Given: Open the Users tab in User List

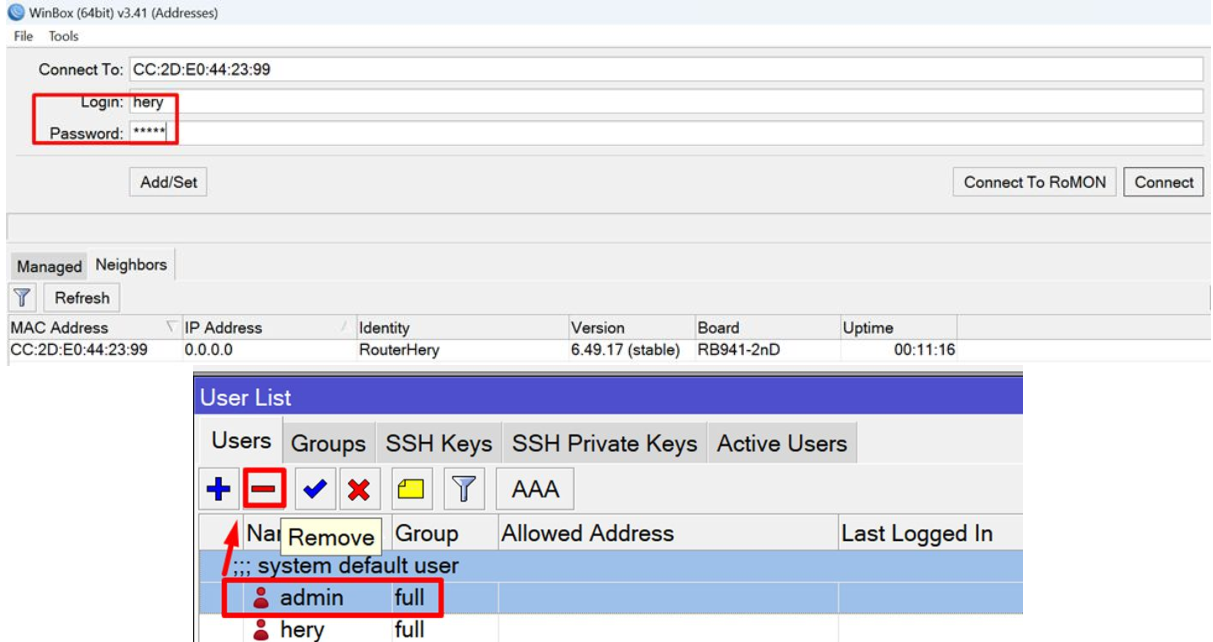Looking at the screenshot, I should 241,441.
